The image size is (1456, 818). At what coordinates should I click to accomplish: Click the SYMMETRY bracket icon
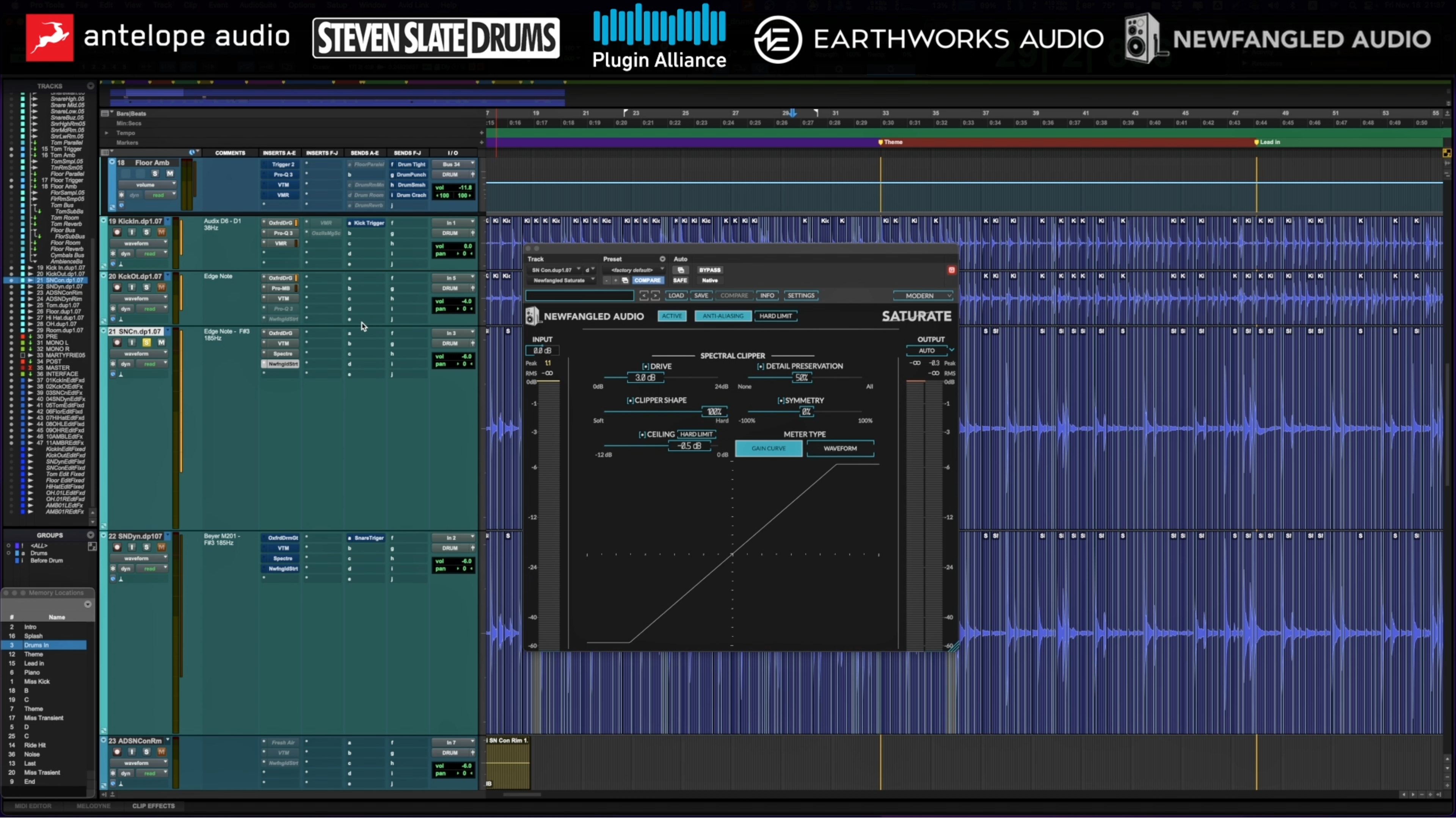pos(781,401)
